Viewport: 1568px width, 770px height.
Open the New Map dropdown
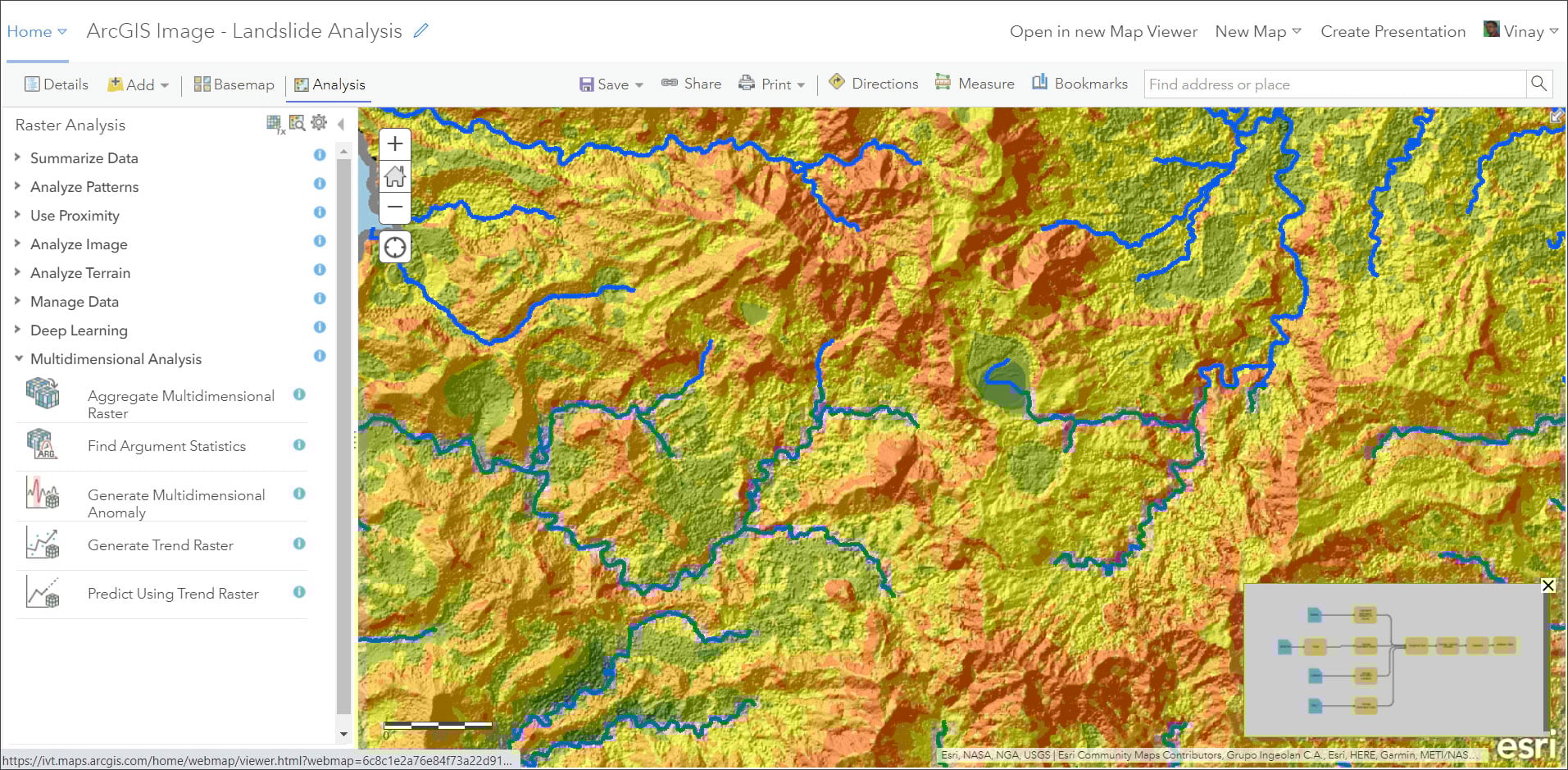1258,31
